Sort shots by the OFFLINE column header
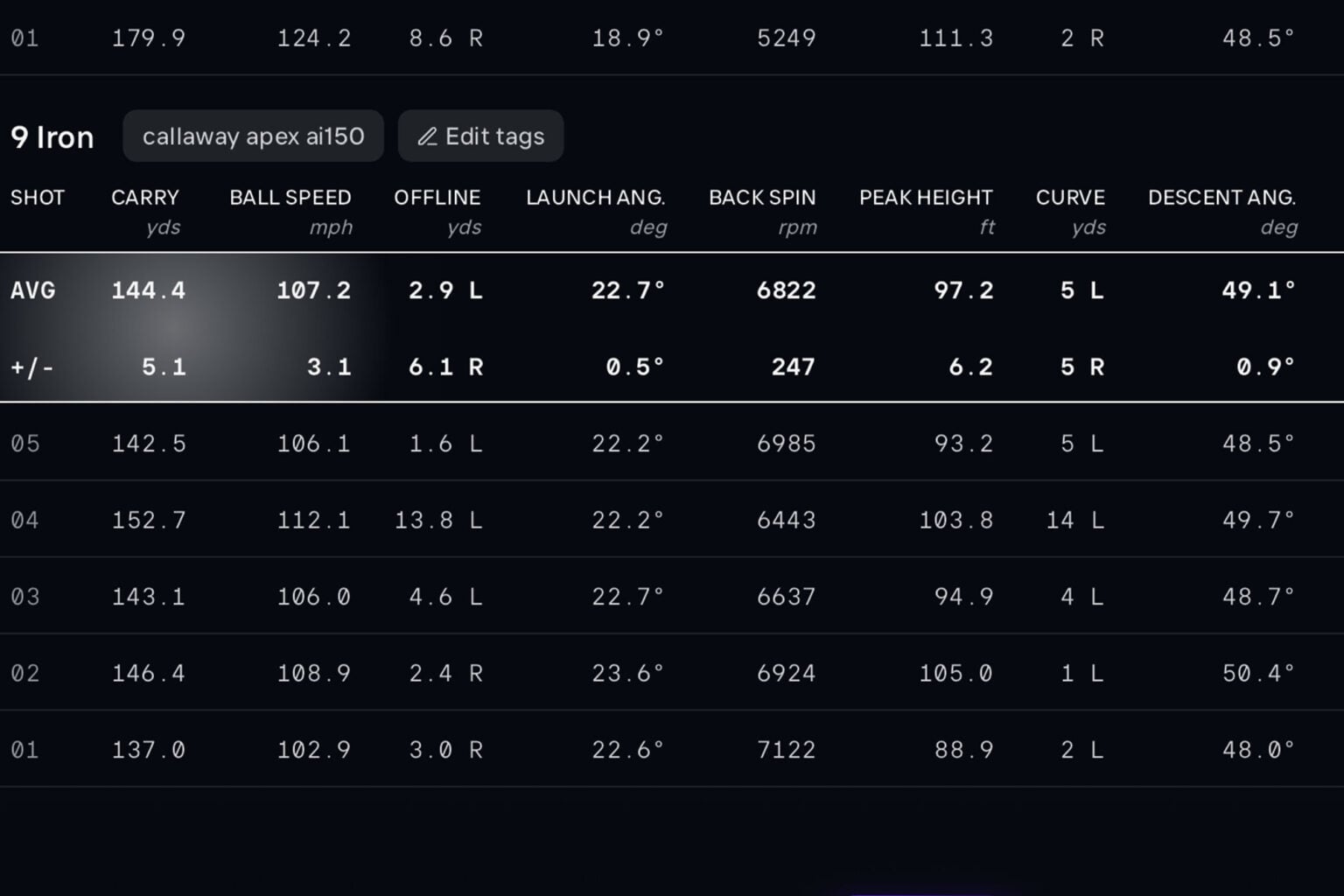 [437, 198]
